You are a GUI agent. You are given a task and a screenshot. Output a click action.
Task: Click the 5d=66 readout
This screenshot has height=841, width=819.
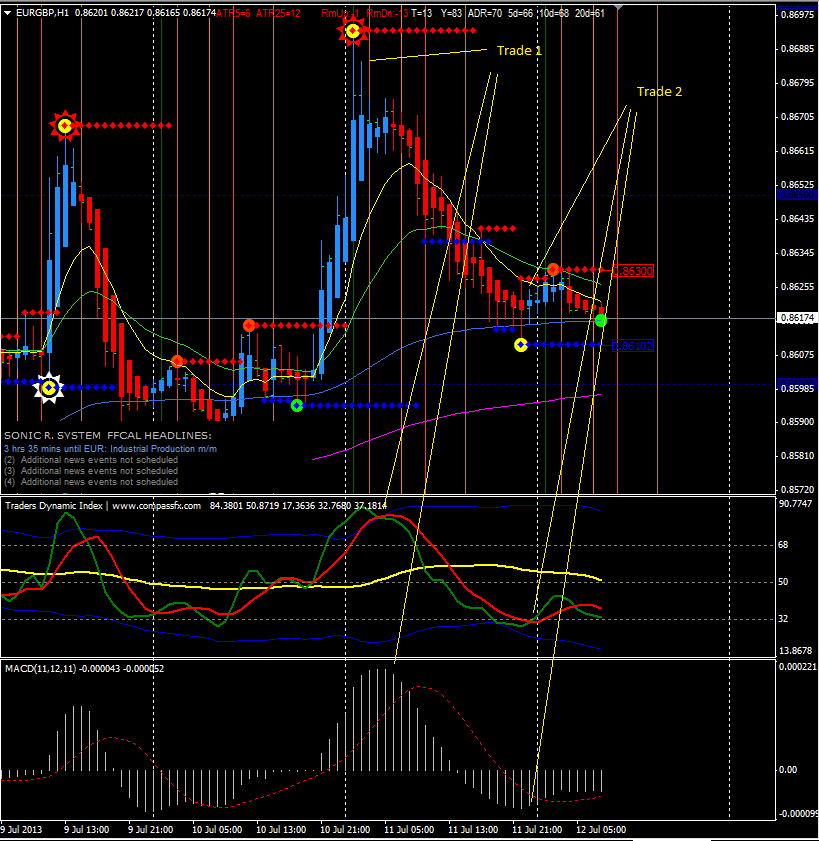coord(520,13)
